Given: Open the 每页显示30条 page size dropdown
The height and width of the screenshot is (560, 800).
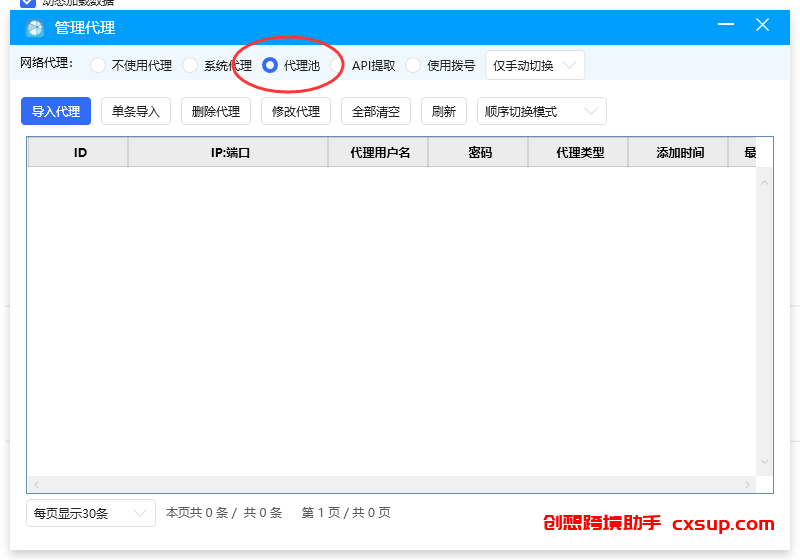Looking at the screenshot, I should 91,513.
